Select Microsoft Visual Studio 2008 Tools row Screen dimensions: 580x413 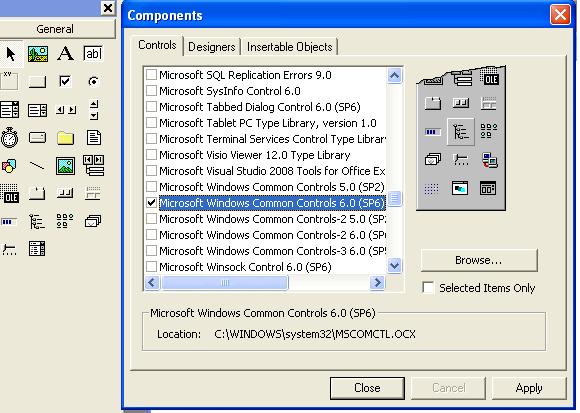[266, 171]
